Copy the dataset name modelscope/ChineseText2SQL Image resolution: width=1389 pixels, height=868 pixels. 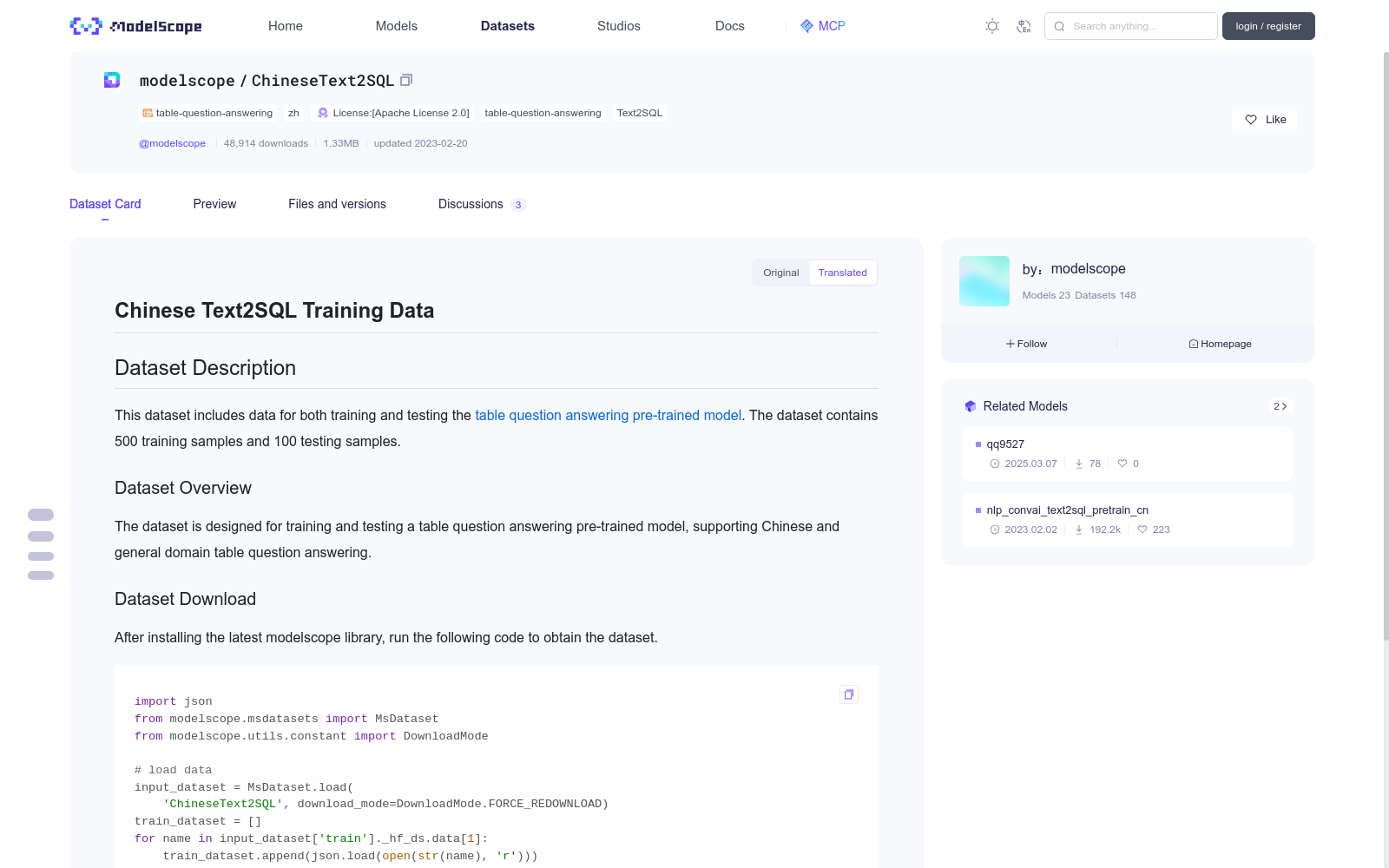(405, 80)
